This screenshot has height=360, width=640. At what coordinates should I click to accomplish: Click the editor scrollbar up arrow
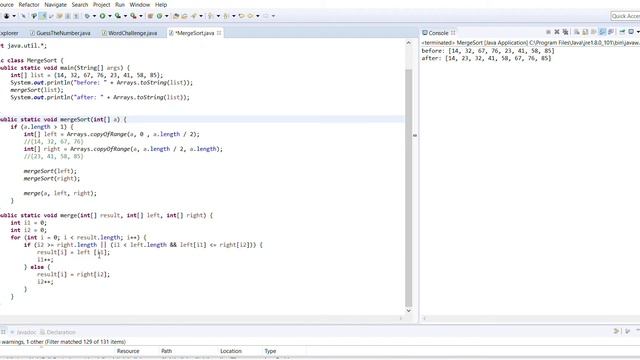point(409,42)
